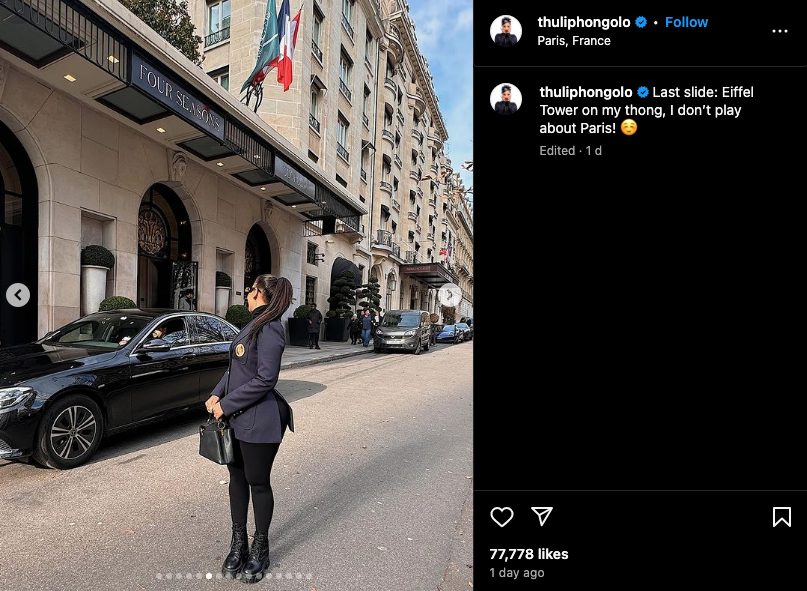Jump to the first carousel dot indicator

(x=159, y=576)
